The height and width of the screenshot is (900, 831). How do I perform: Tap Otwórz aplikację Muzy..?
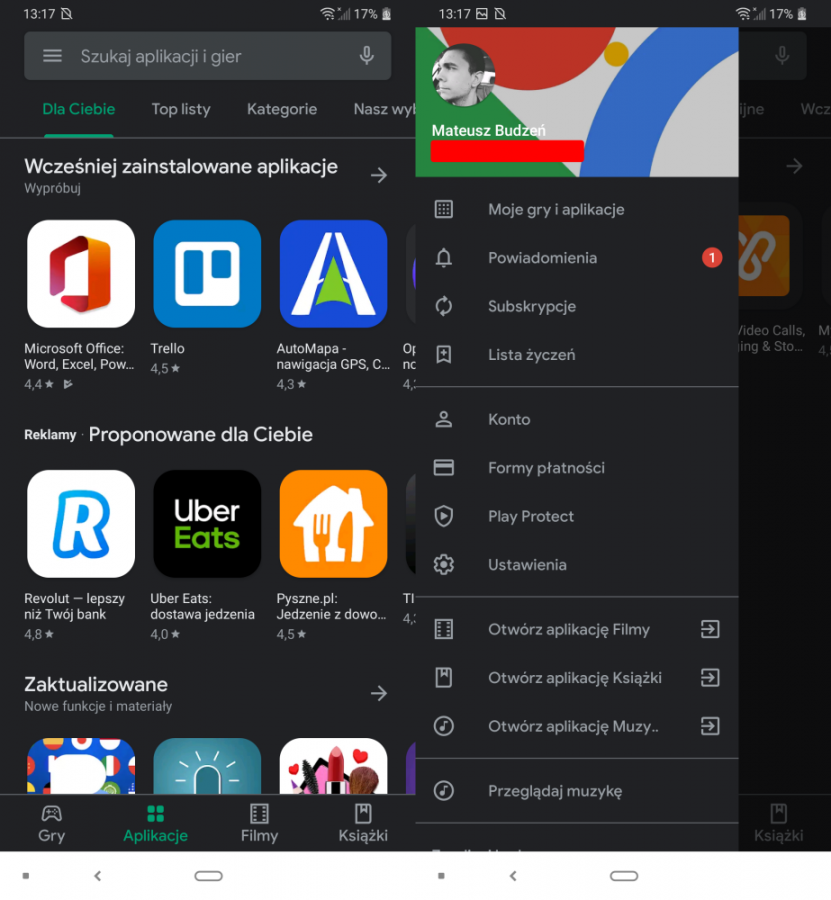tap(577, 727)
